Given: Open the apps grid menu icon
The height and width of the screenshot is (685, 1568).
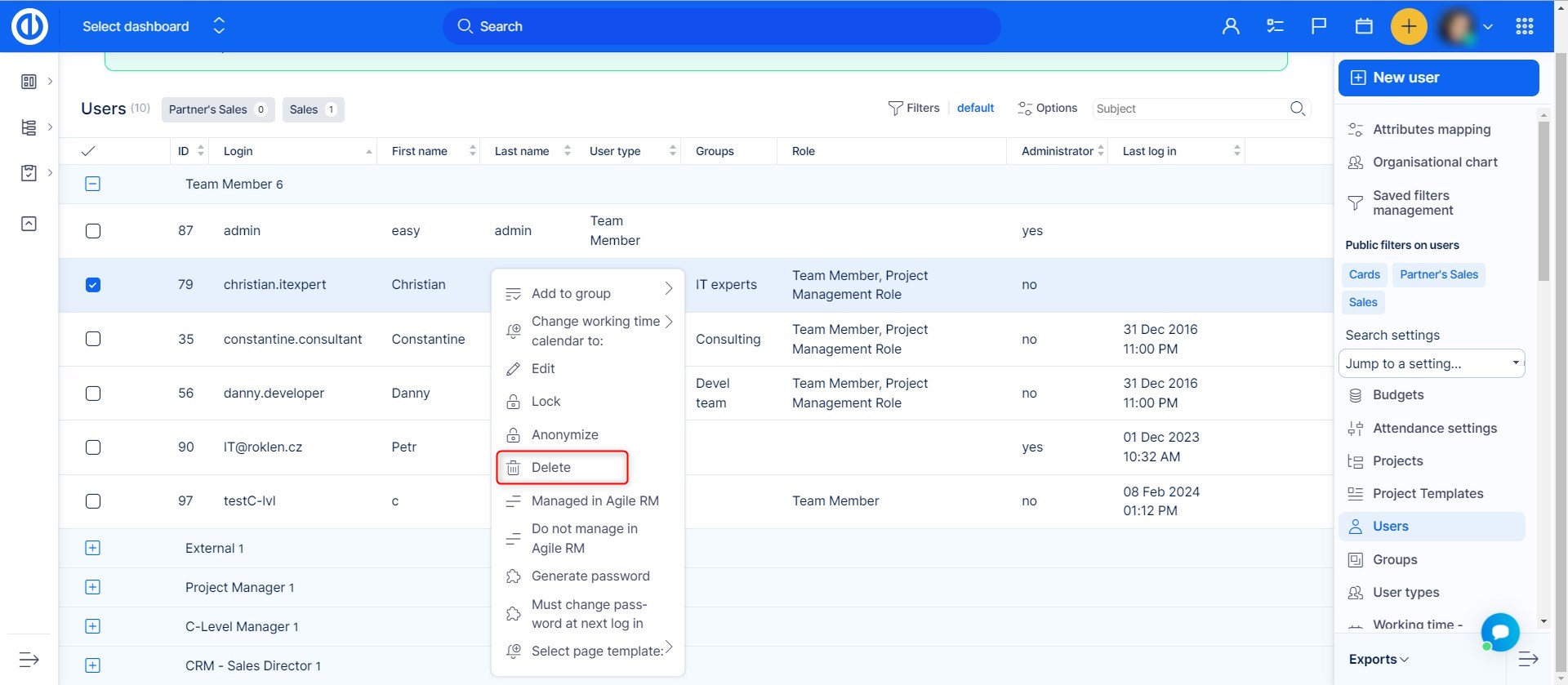Looking at the screenshot, I should tap(1524, 26).
